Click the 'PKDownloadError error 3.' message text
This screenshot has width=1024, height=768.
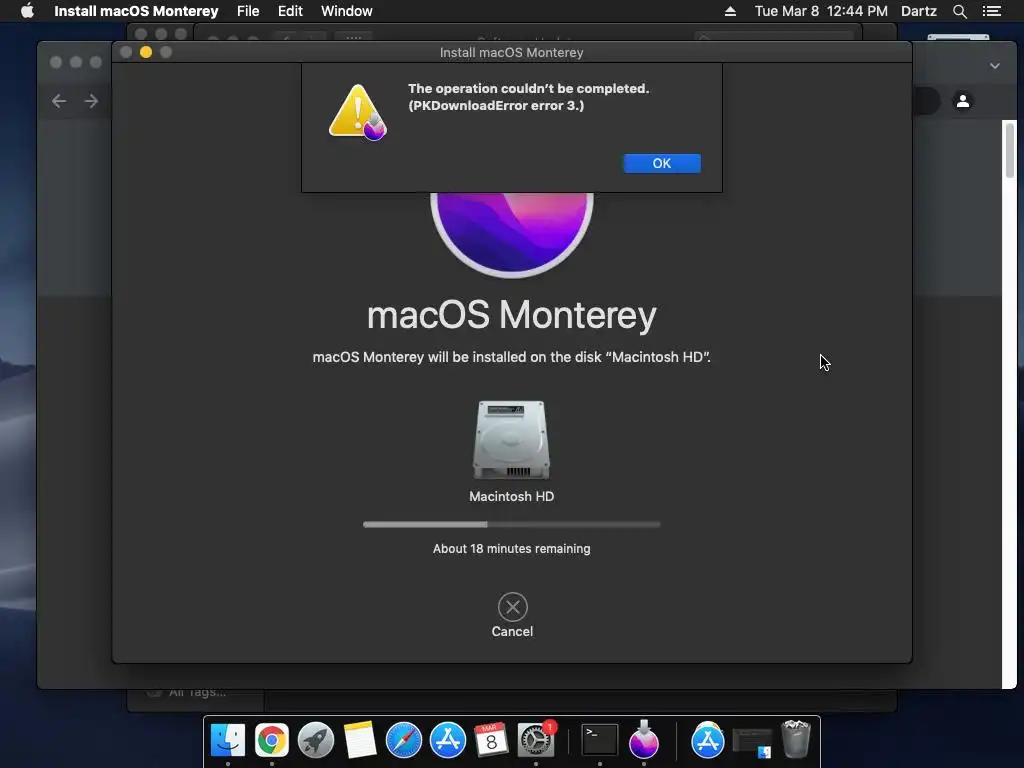496,106
